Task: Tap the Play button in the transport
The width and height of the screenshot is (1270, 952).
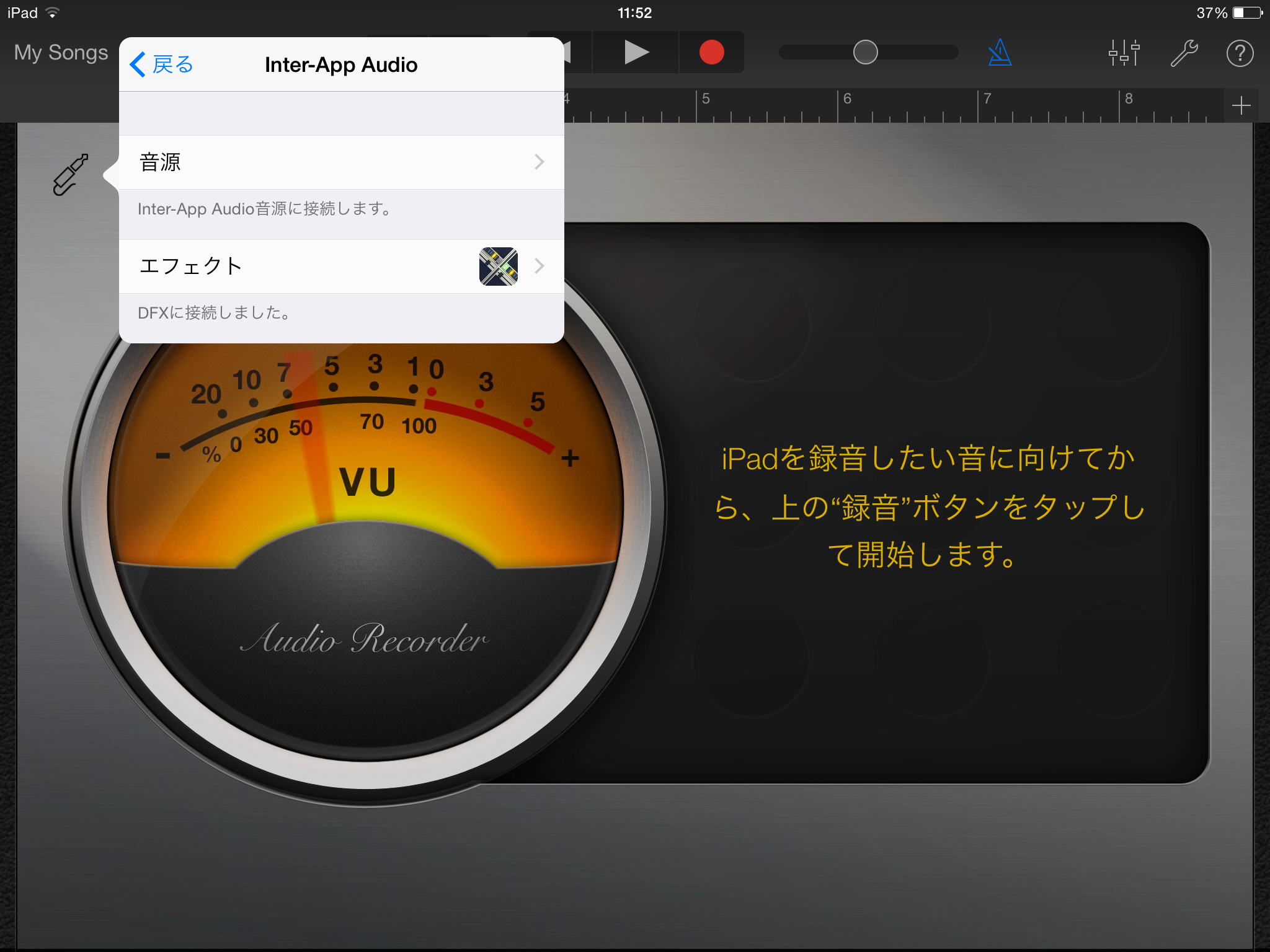Action: [x=636, y=52]
